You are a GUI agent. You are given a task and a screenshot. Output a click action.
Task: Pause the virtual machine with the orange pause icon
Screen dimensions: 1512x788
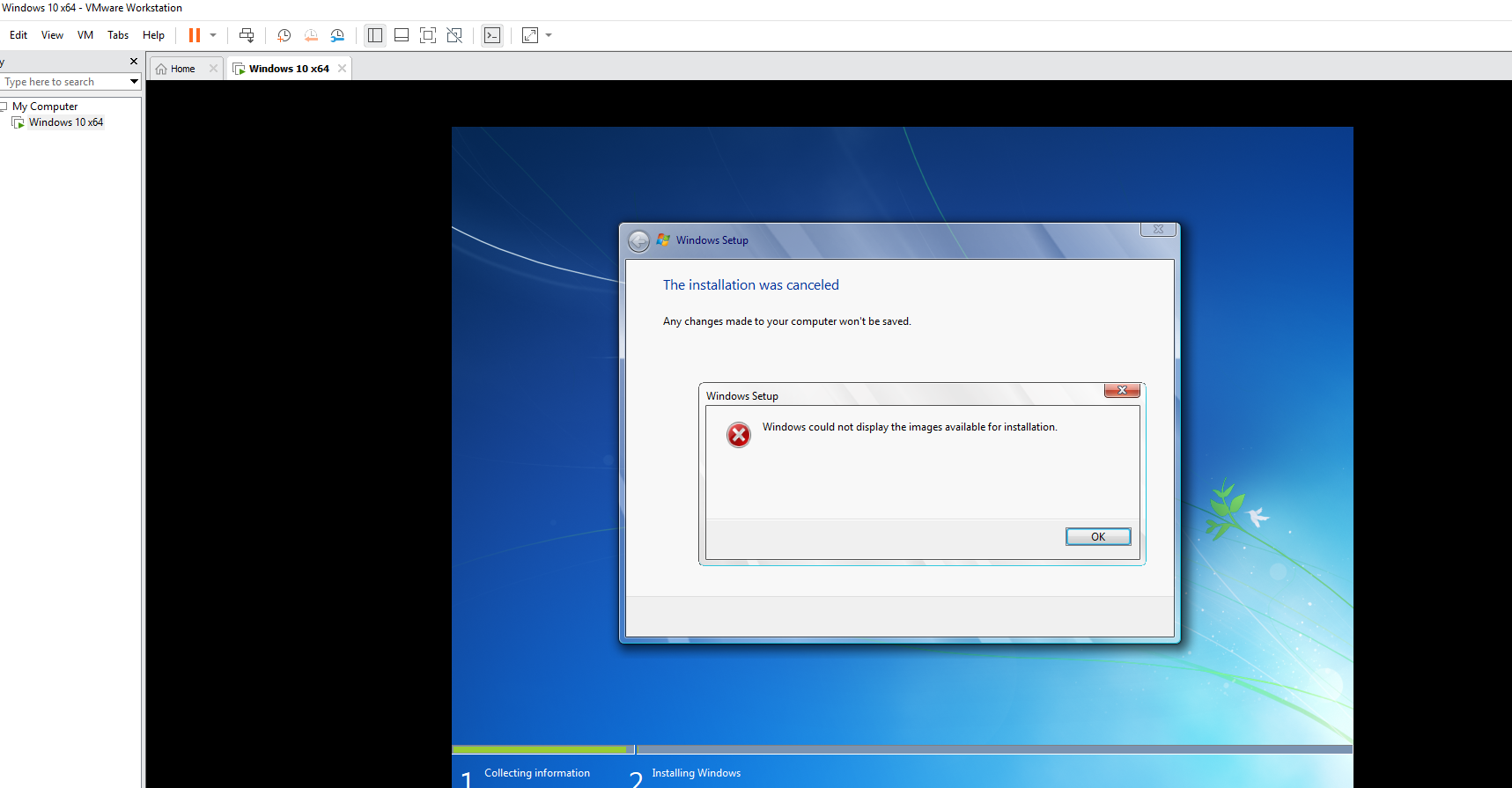click(x=195, y=35)
